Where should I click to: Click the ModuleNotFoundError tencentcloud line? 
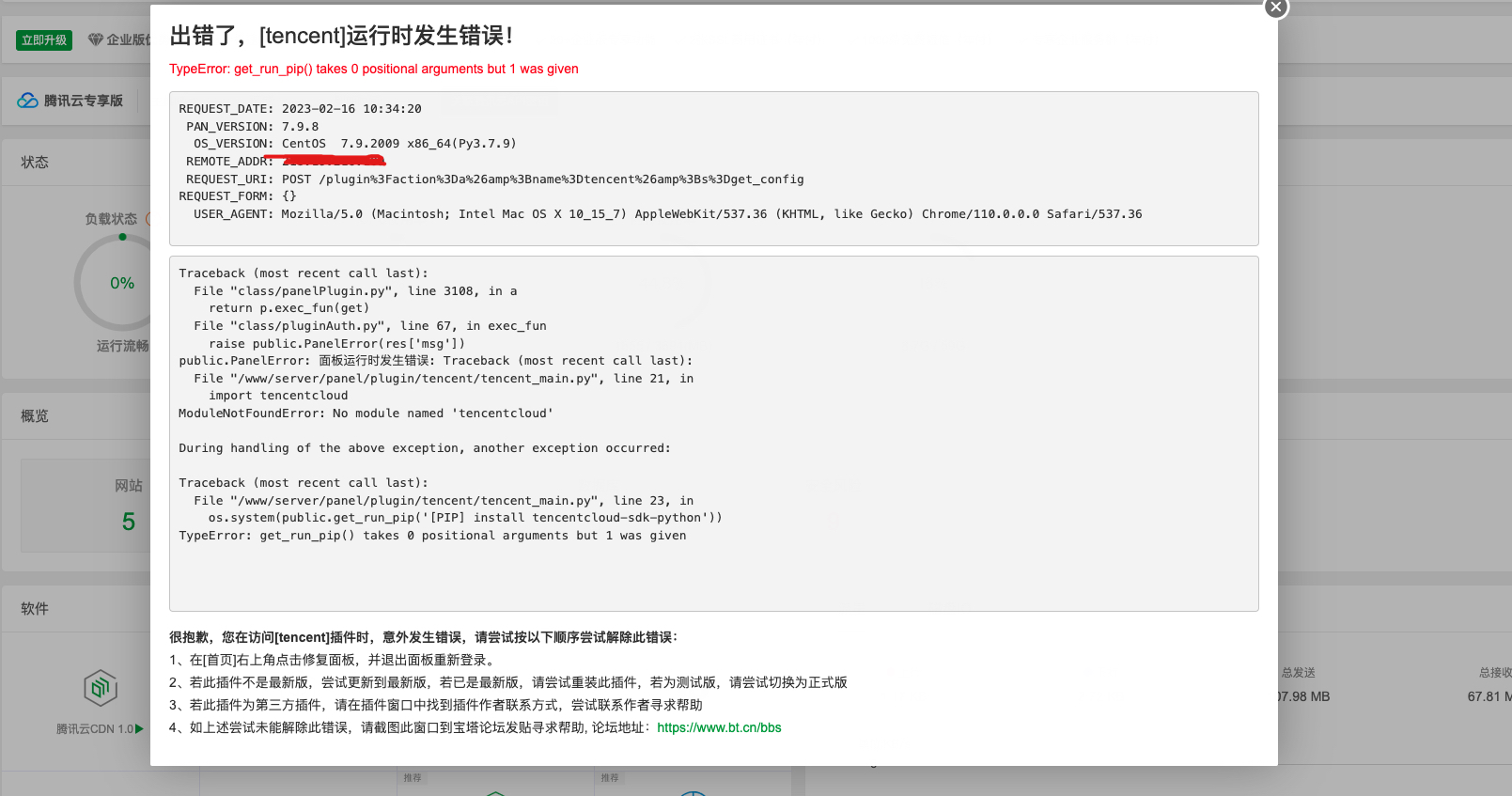click(x=366, y=414)
